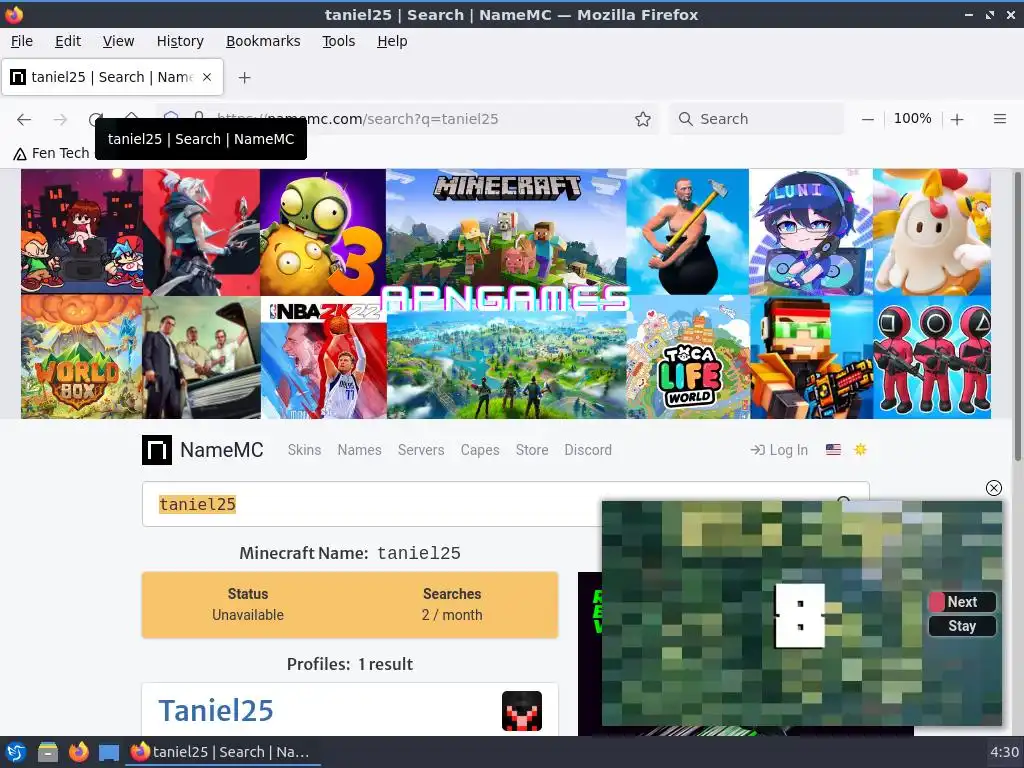
Task: Bookmark this page with the star icon
Action: (x=643, y=119)
